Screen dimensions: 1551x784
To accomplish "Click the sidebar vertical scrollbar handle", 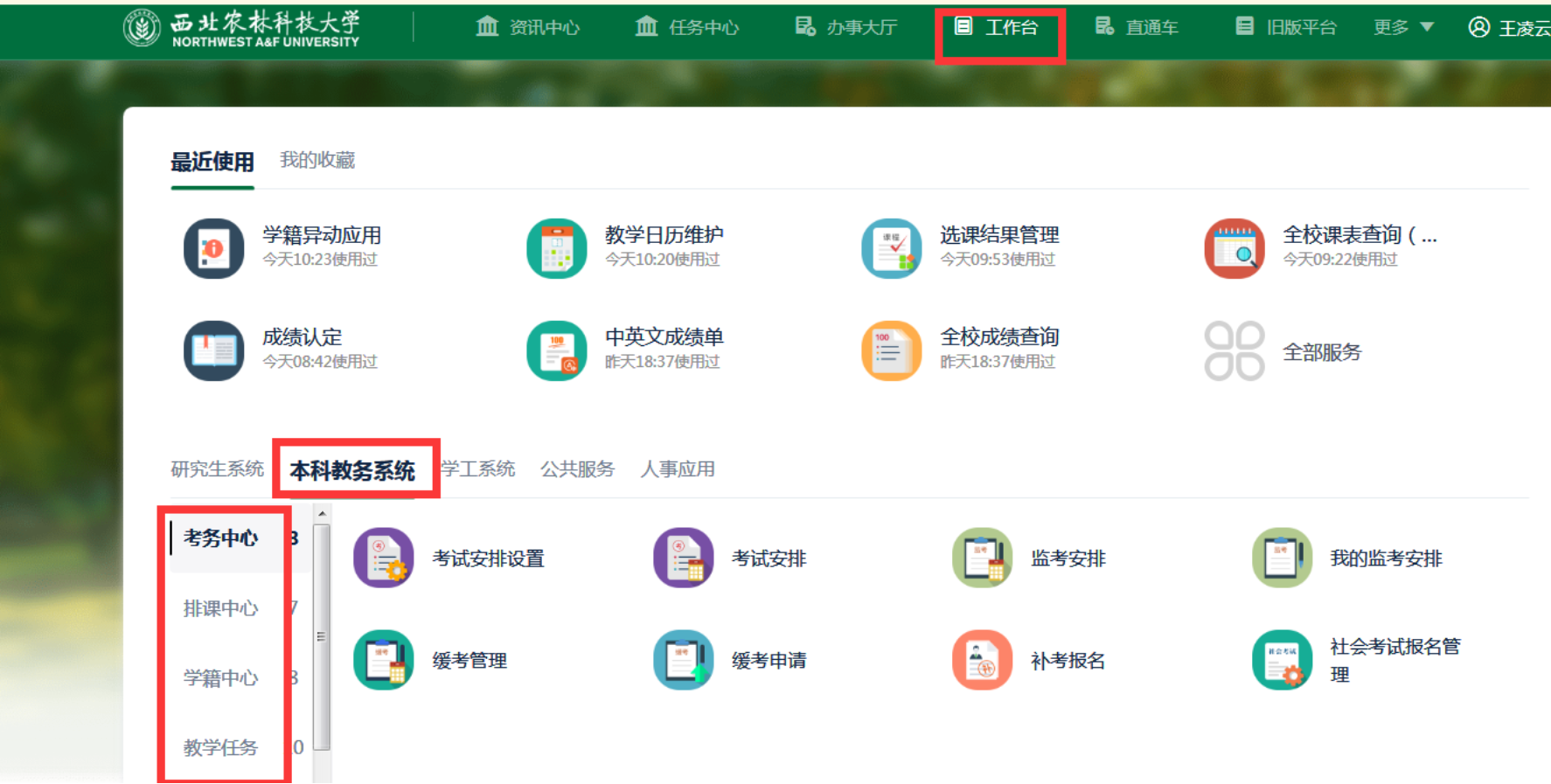I will pyautogui.click(x=322, y=636).
